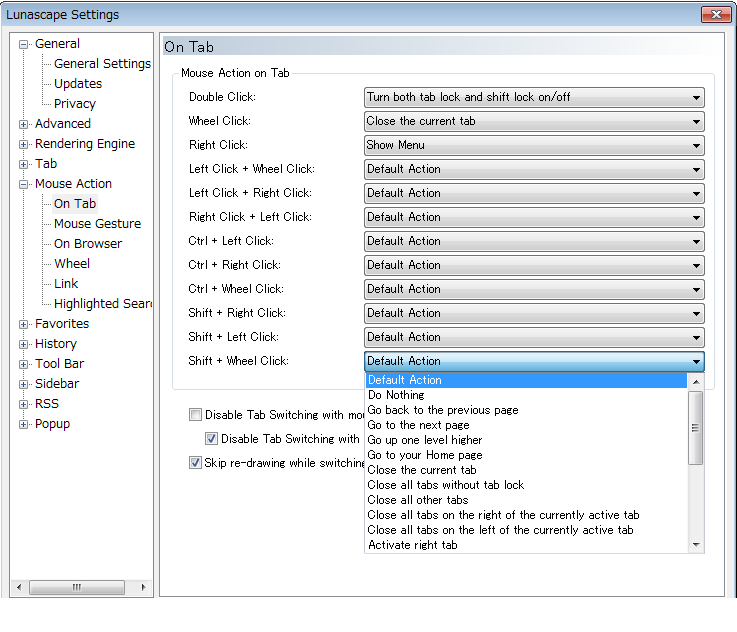The width and height of the screenshot is (737, 632).
Task: Click the dropdown list scroll up arrow
Action: (x=696, y=382)
